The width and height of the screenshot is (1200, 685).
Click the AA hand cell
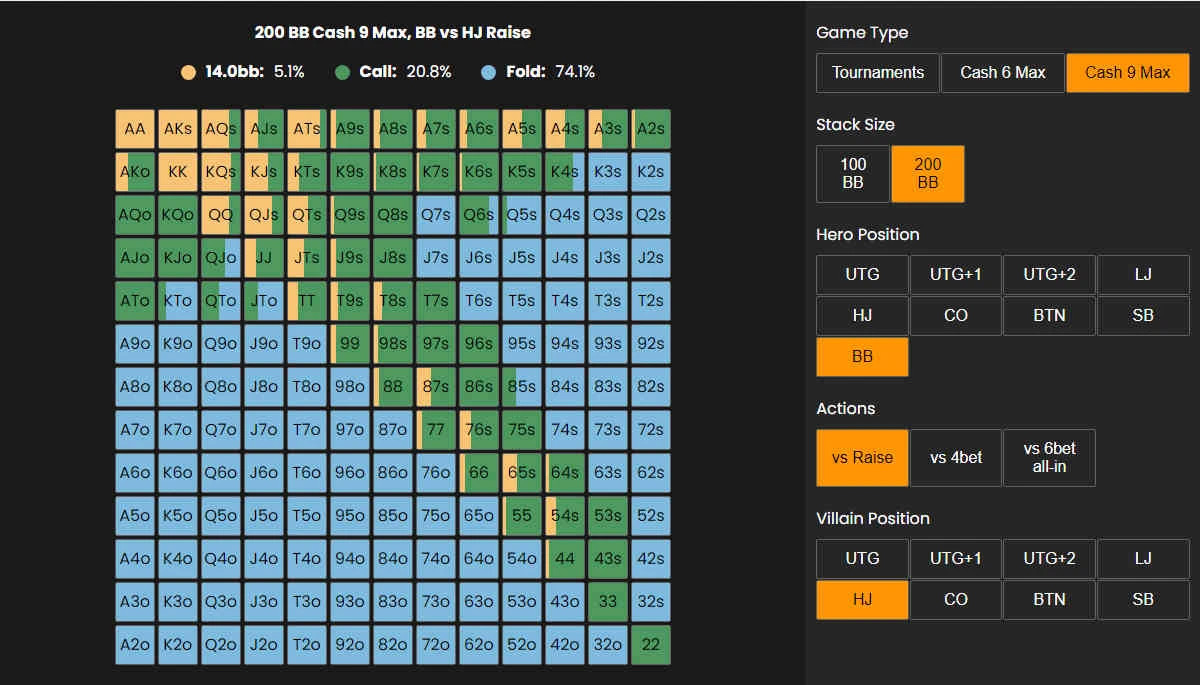[135, 129]
